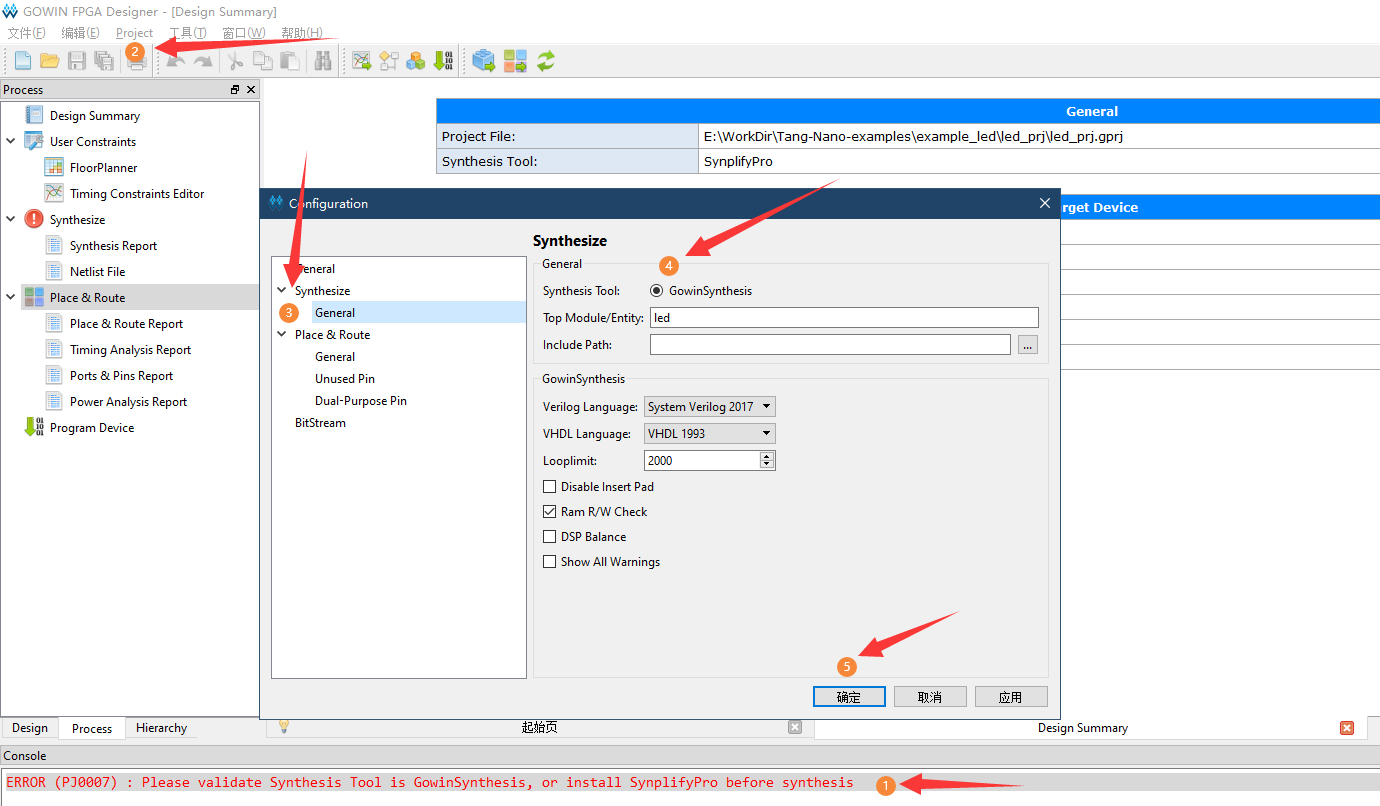Switch to the 起始页 tab
The height and width of the screenshot is (806, 1380).
(539, 728)
